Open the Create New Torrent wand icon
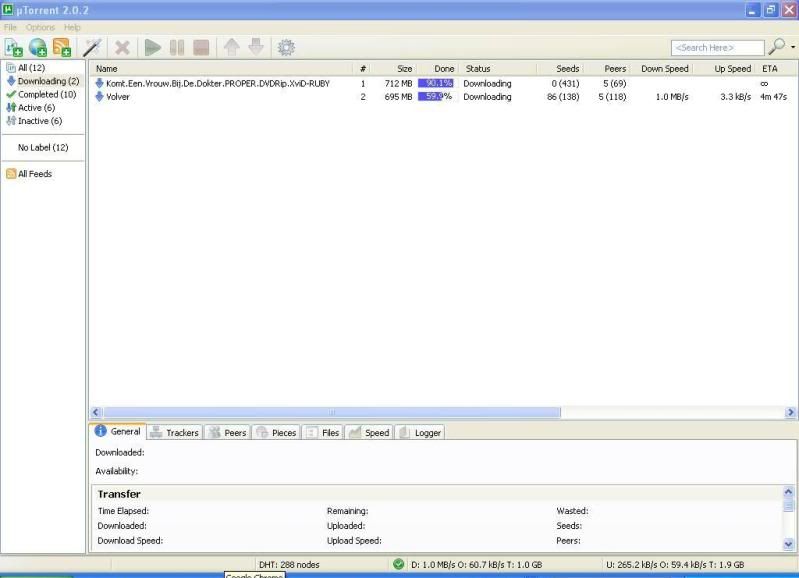 (92, 48)
